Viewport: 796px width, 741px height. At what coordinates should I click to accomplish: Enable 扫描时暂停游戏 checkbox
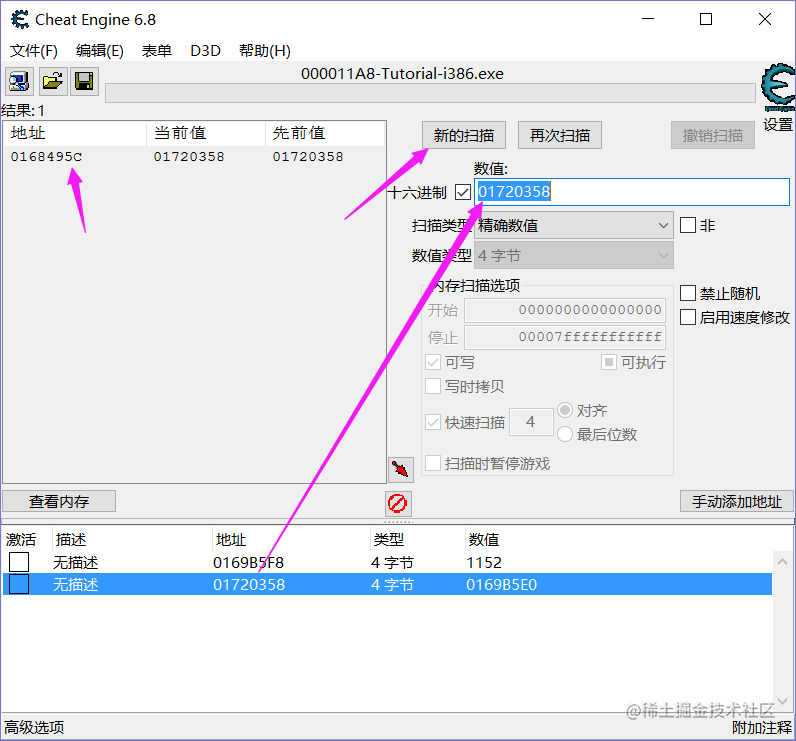click(433, 463)
